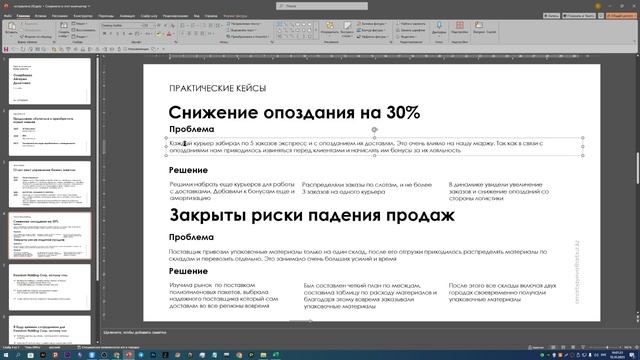Click text highlight color swatch

click(x=158, y=34)
